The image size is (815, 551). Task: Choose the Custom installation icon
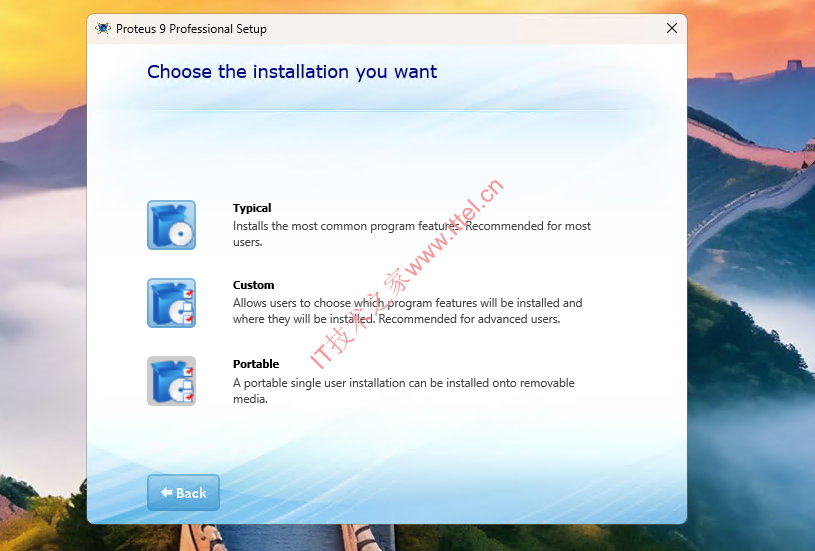[172, 303]
